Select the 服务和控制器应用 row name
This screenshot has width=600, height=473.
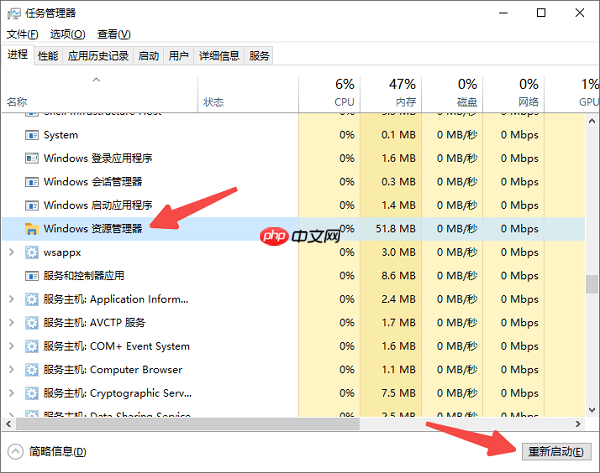pos(84,276)
